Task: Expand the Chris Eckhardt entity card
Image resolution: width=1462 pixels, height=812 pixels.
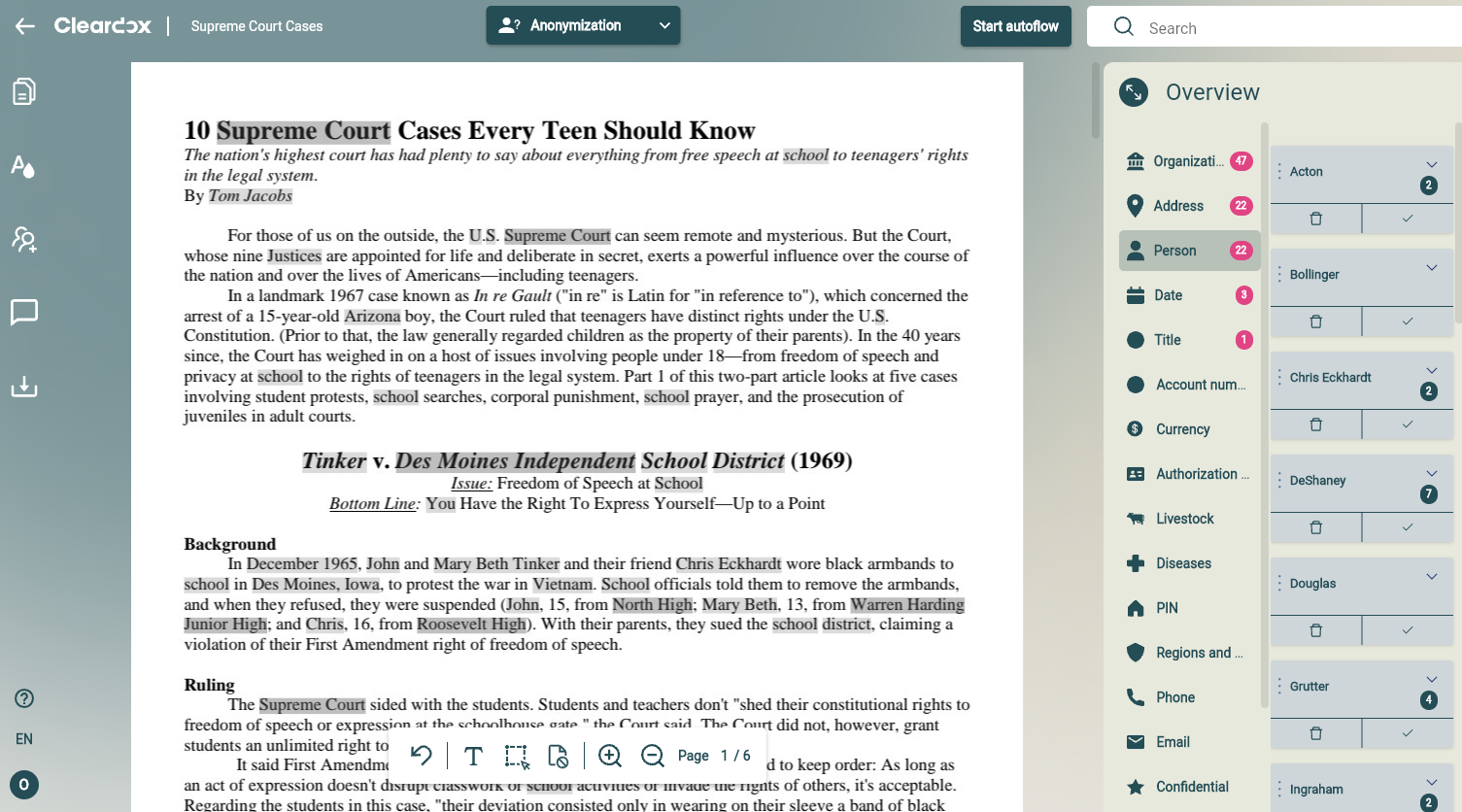Action: 1431,371
